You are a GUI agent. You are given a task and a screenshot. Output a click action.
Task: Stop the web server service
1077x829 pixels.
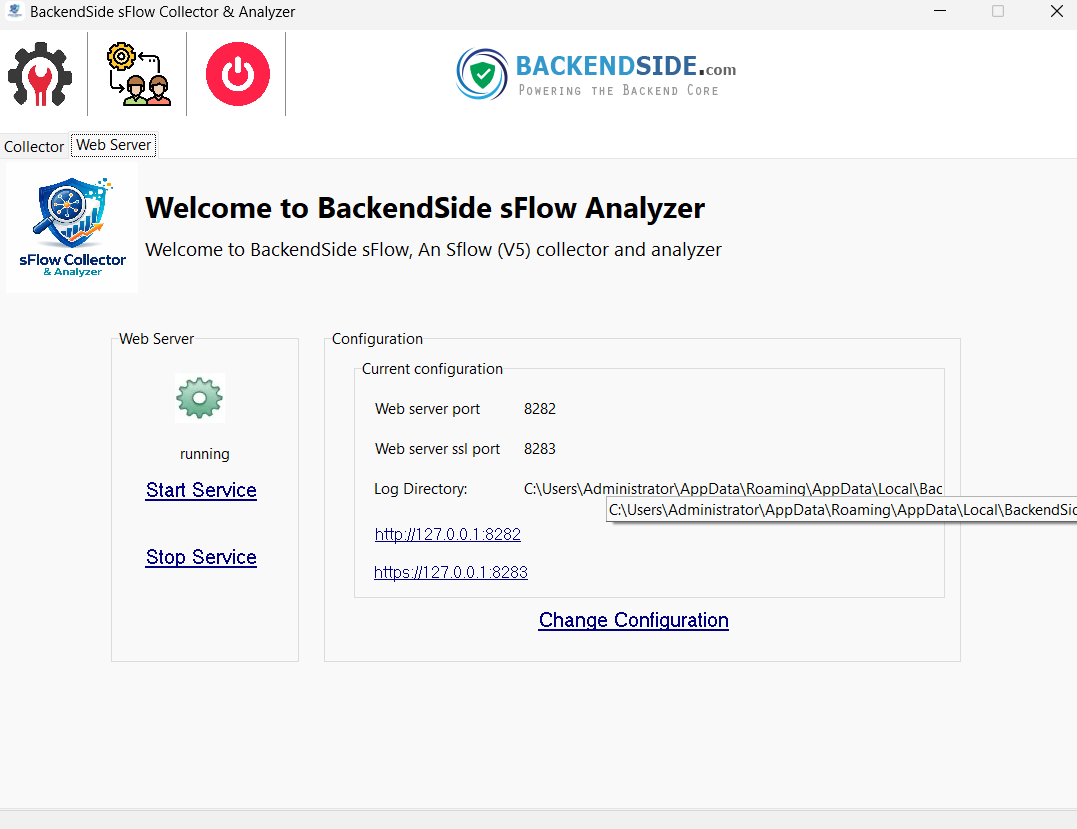coord(201,557)
